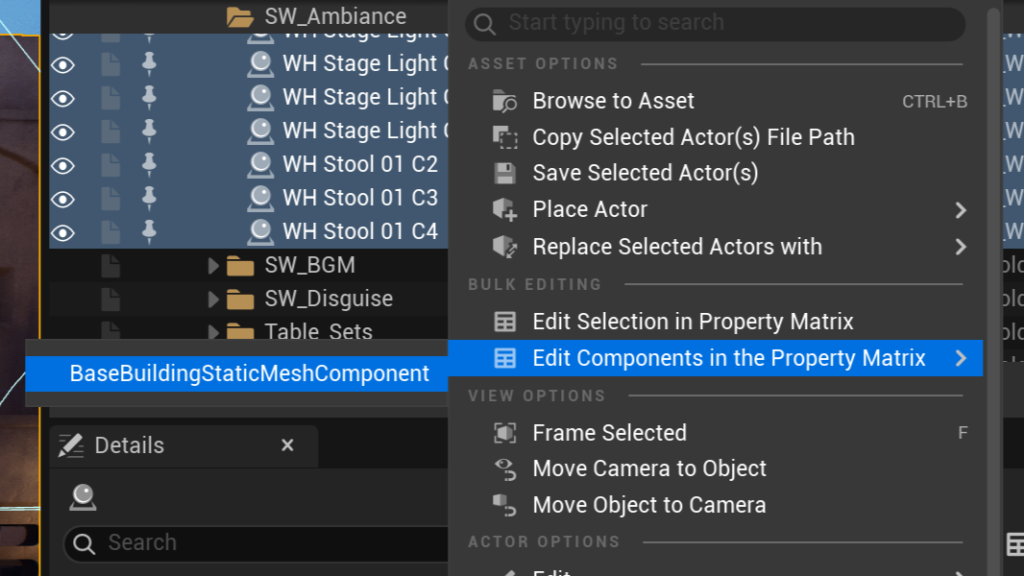This screenshot has height=576, width=1024.
Task: Select the WH Stool 01 C2 actor row
Action: (x=360, y=165)
